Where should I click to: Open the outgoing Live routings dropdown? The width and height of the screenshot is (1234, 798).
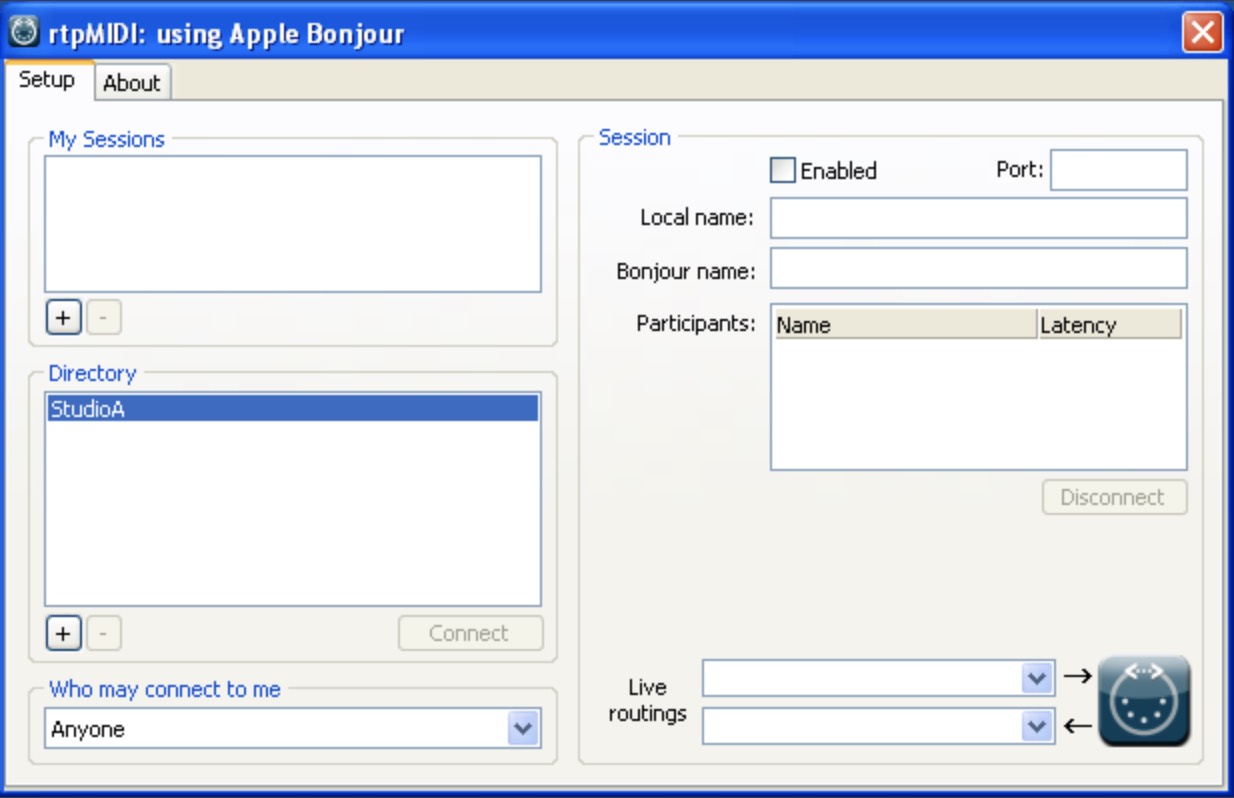(x=1038, y=678)
